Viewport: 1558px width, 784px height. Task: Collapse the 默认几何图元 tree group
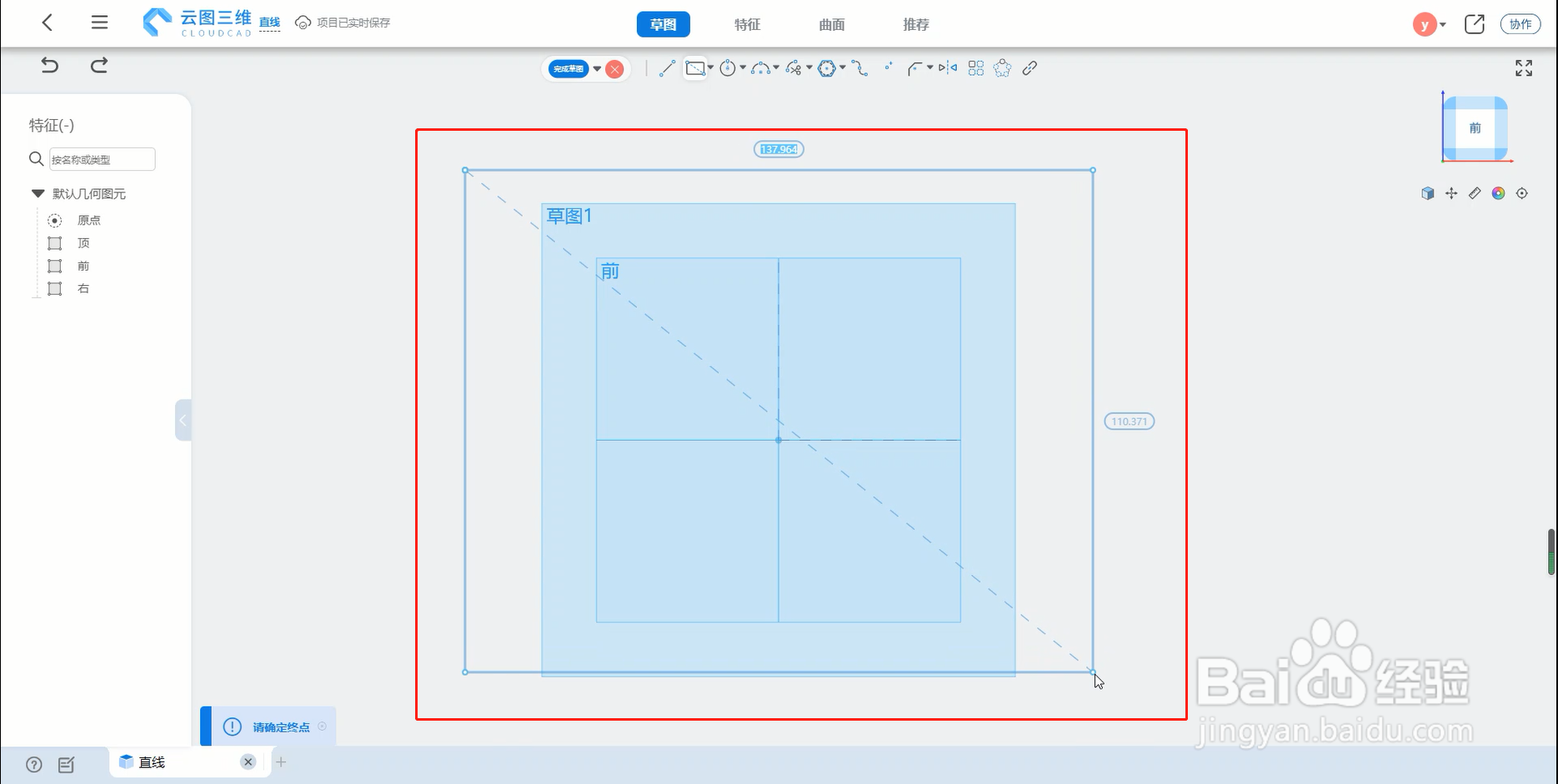pos(38,193)
